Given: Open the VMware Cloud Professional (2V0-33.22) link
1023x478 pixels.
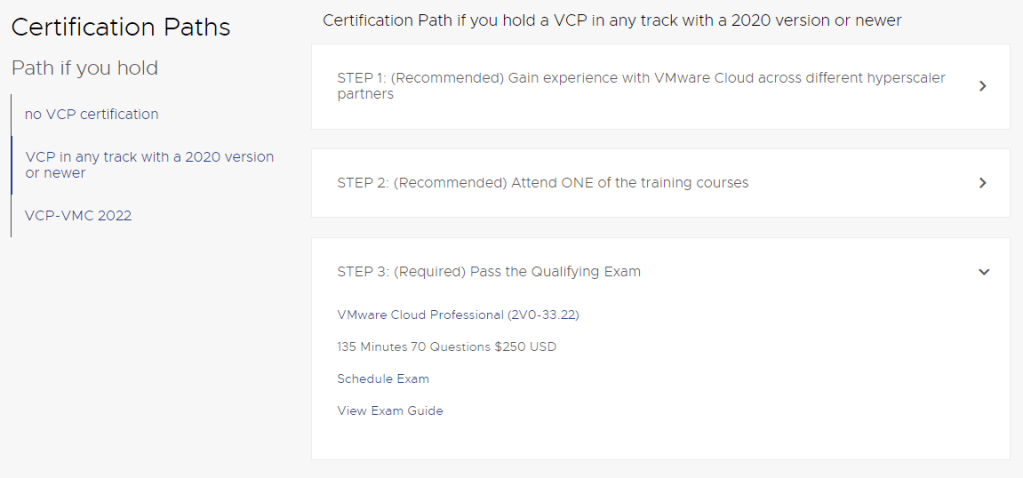Looking at the screenshot, I should [458, 315].
